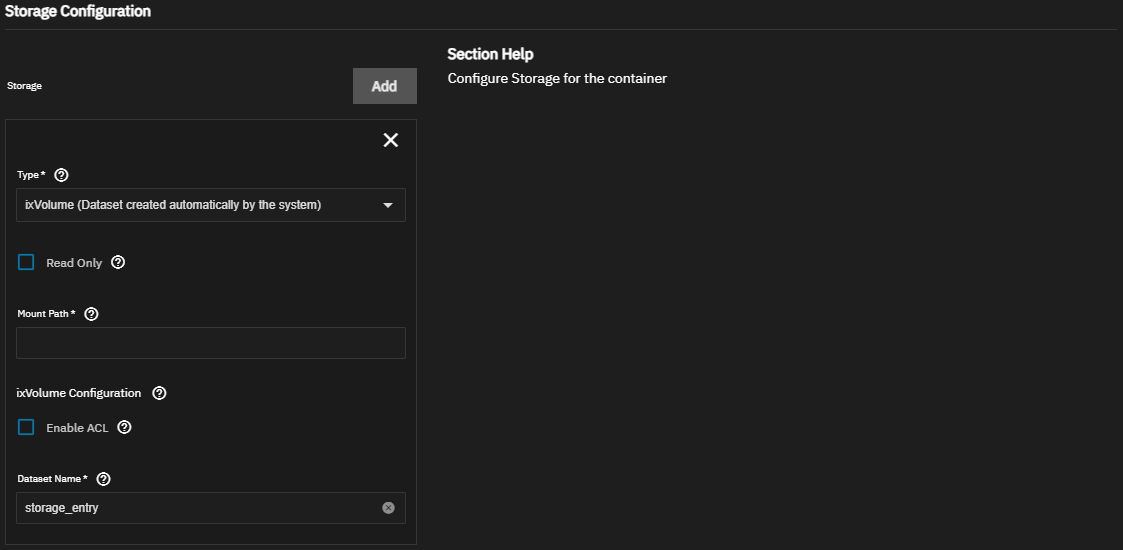
Task: Click the Add storage button
Action: 384,86
